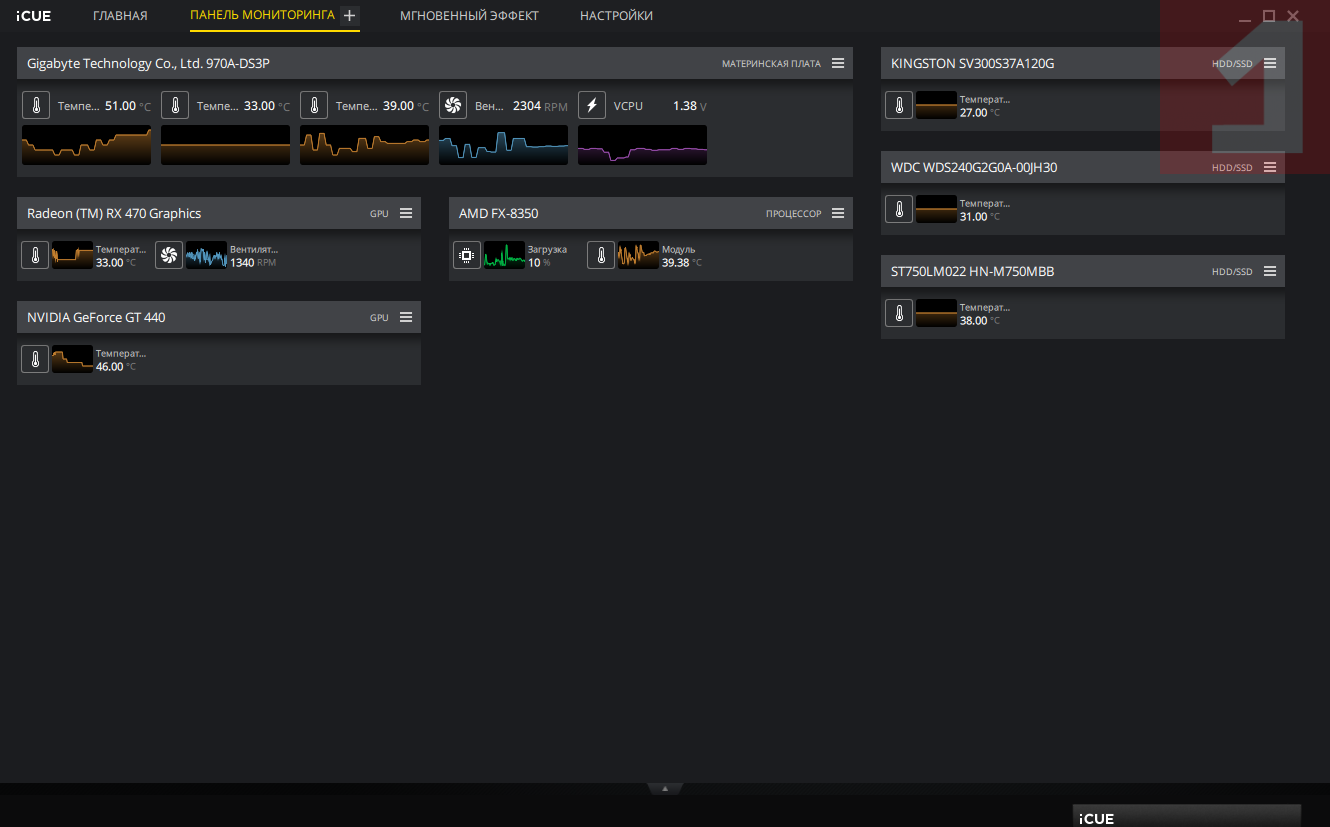Click the AMD FX-8350 module thermometer icon
The width and height of the screenshot is (1330, 827).
click(x=601, y=255)
